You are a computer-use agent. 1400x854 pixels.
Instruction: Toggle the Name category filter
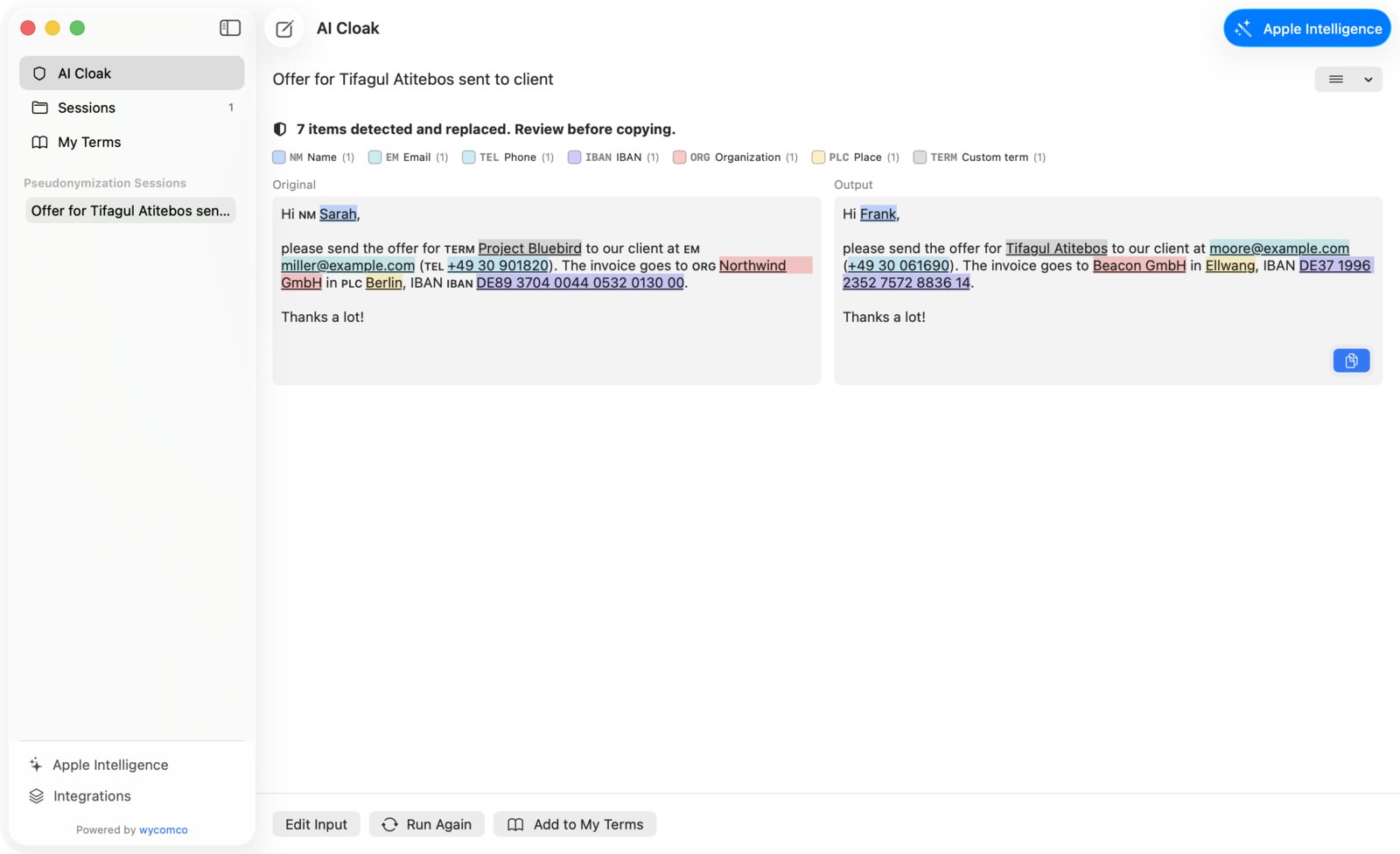(313, 157)
